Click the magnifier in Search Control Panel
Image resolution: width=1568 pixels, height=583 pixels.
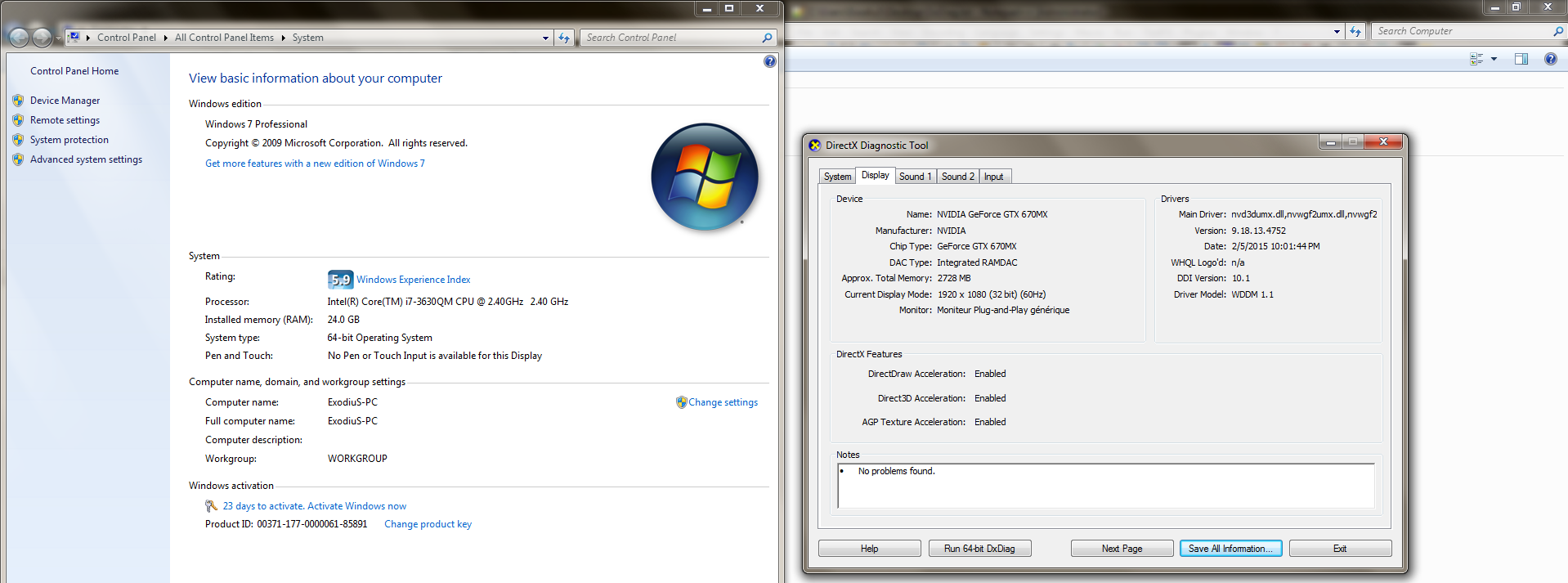(x=767, y=38)
